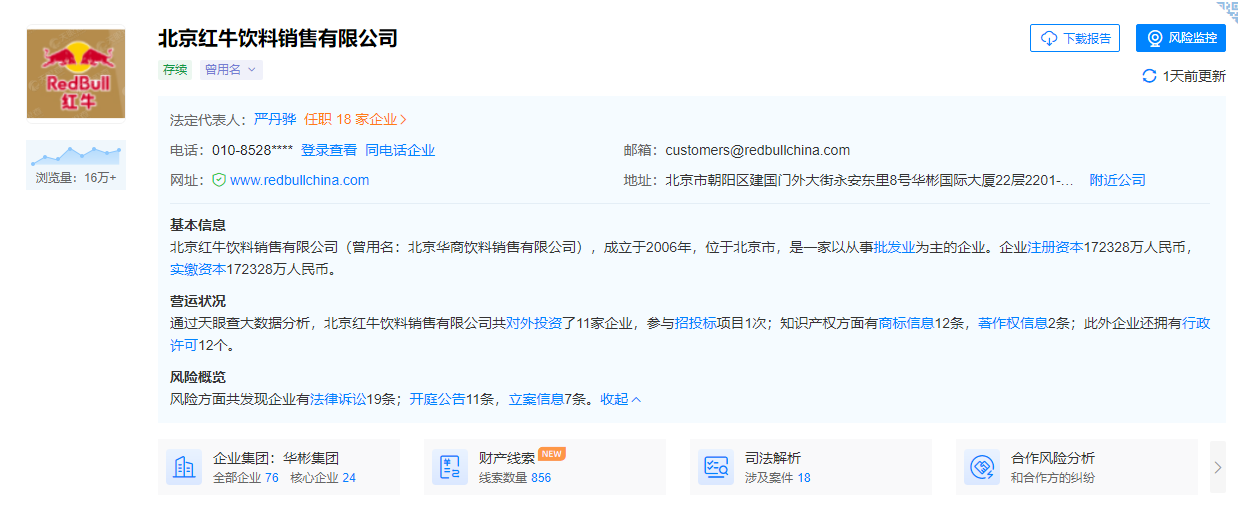
Task: Open 法律诉讼 lawsuits link
Action: (338, 399)
